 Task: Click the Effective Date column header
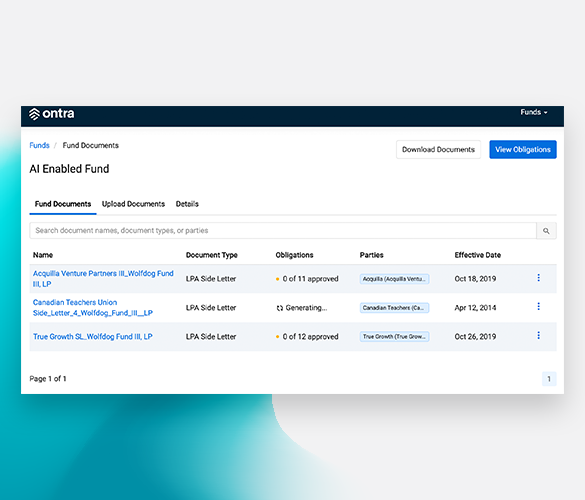coord(478,255)
